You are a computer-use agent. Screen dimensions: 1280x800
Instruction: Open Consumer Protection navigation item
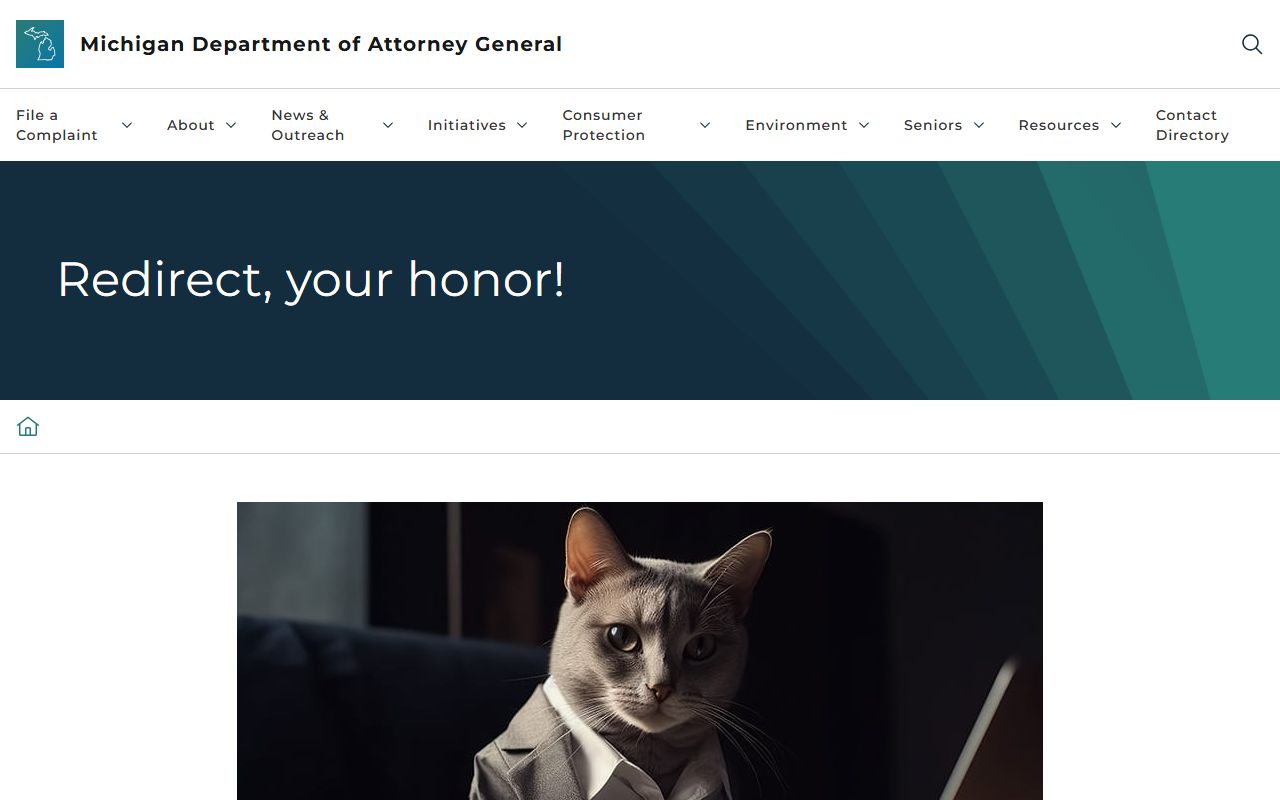click(x=604, y=125)
